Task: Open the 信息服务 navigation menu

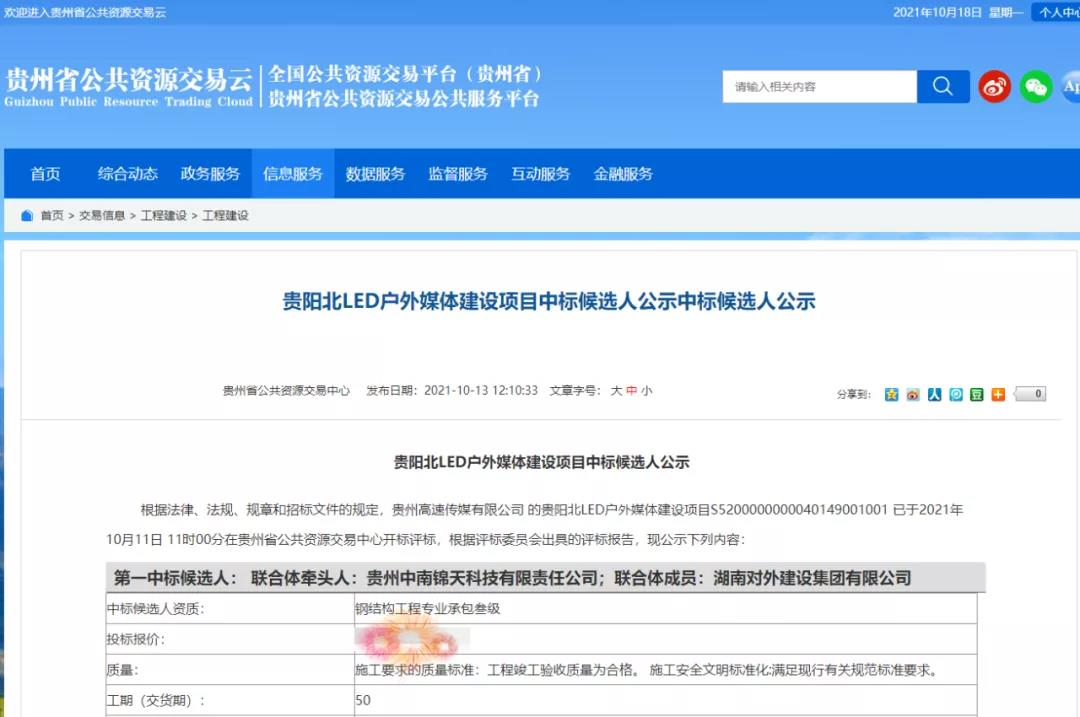Action: click(x=293, y=174)
